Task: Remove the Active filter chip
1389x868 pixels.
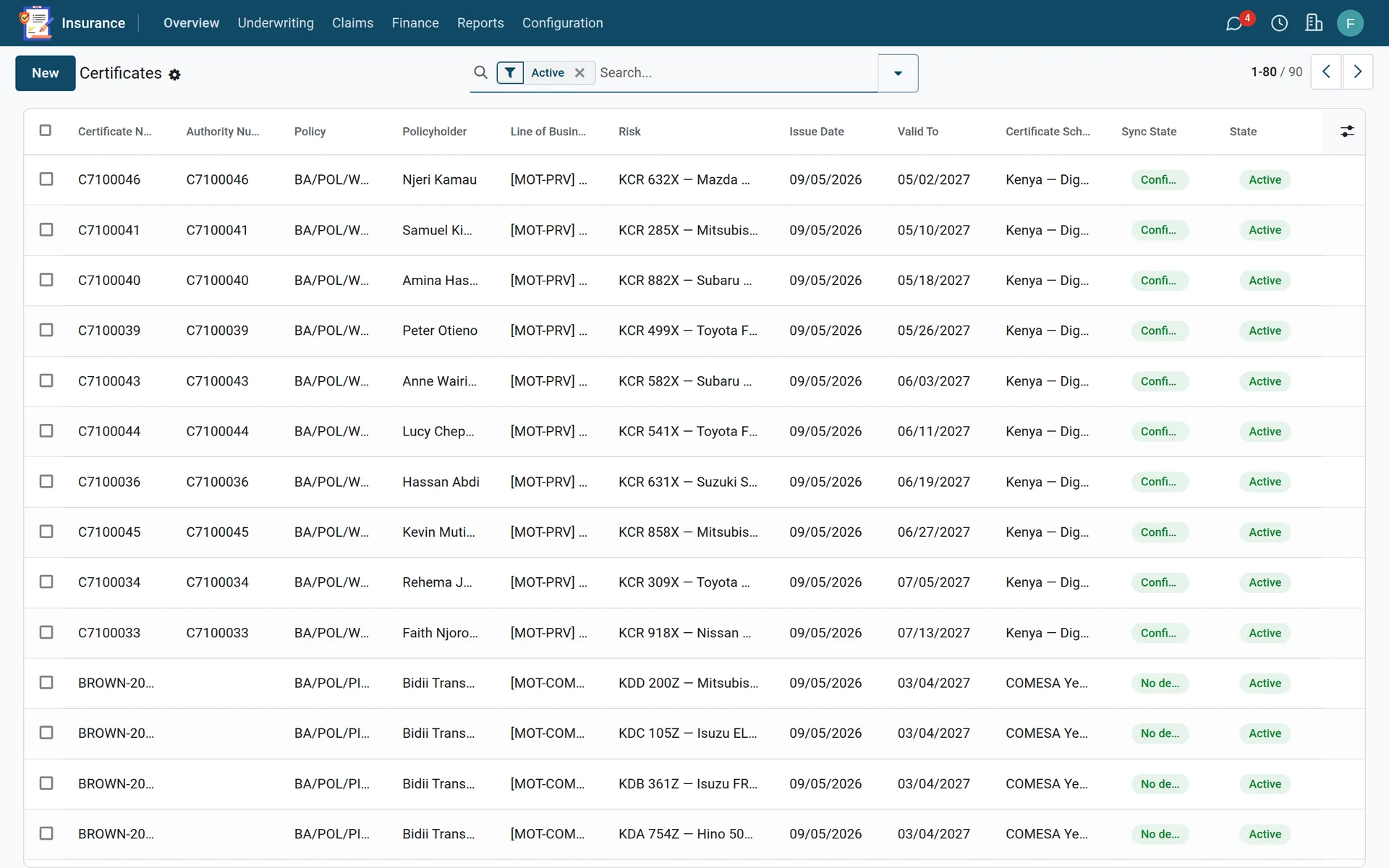Action: point(579,72)
